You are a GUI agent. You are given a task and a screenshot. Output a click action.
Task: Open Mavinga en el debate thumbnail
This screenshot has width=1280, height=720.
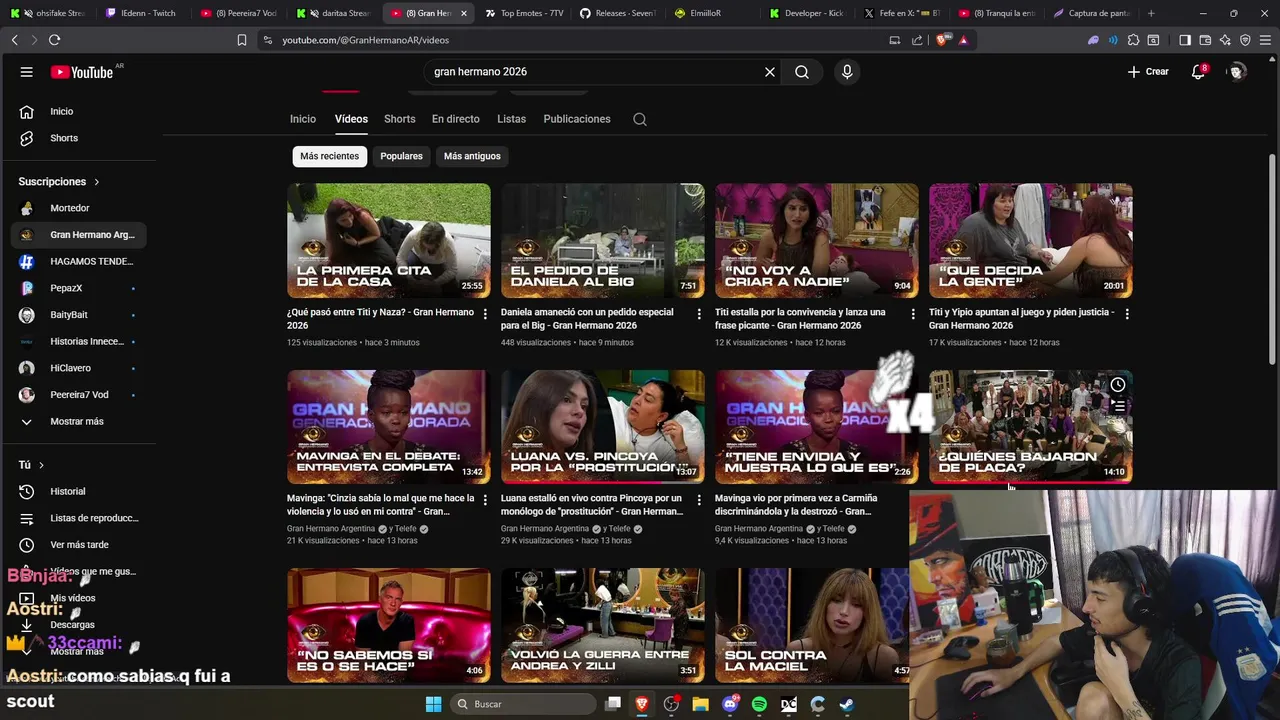tap(389, 427)
